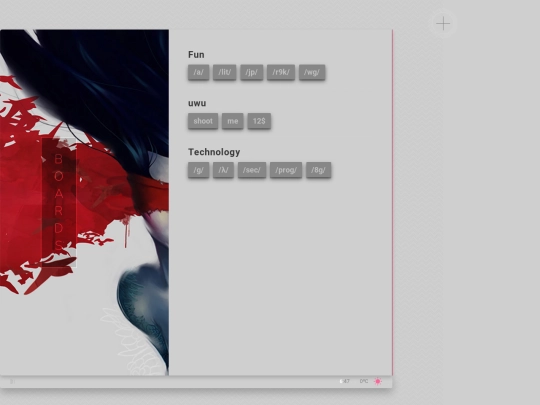Screen dimensions: 540x405
Task: Click the clock reading in status bar
Action: click(x=345, y=381)
